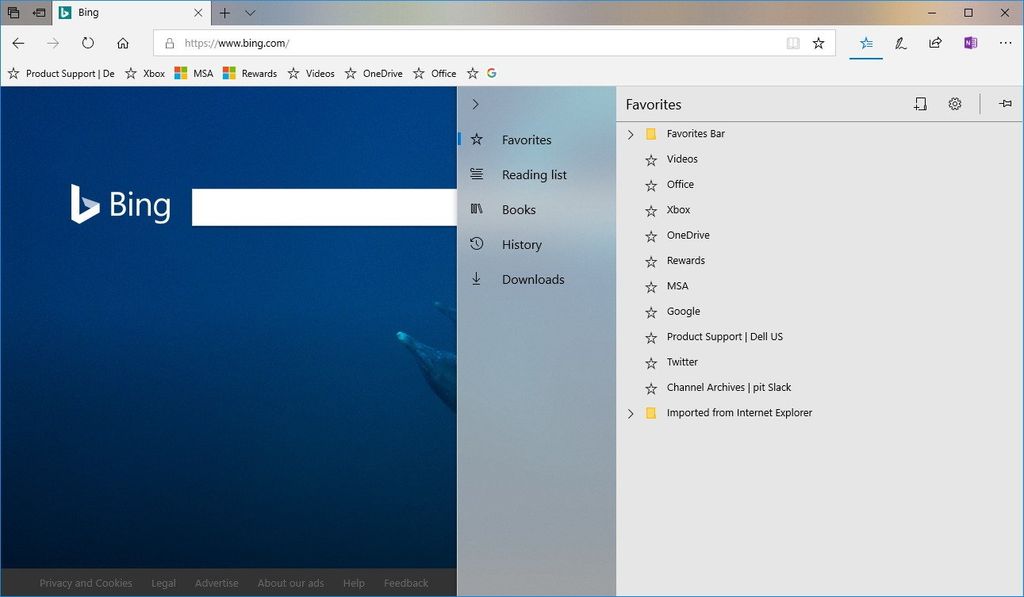Viewport: 1024px width, 597px height.
Task: Pin the Favorites pane open
Action: [1005, 103]
